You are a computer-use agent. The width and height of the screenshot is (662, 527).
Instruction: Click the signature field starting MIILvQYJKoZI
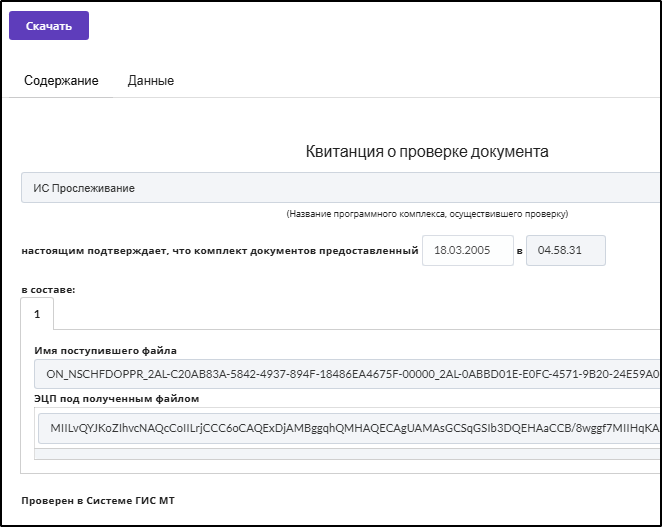pos(349,428)
